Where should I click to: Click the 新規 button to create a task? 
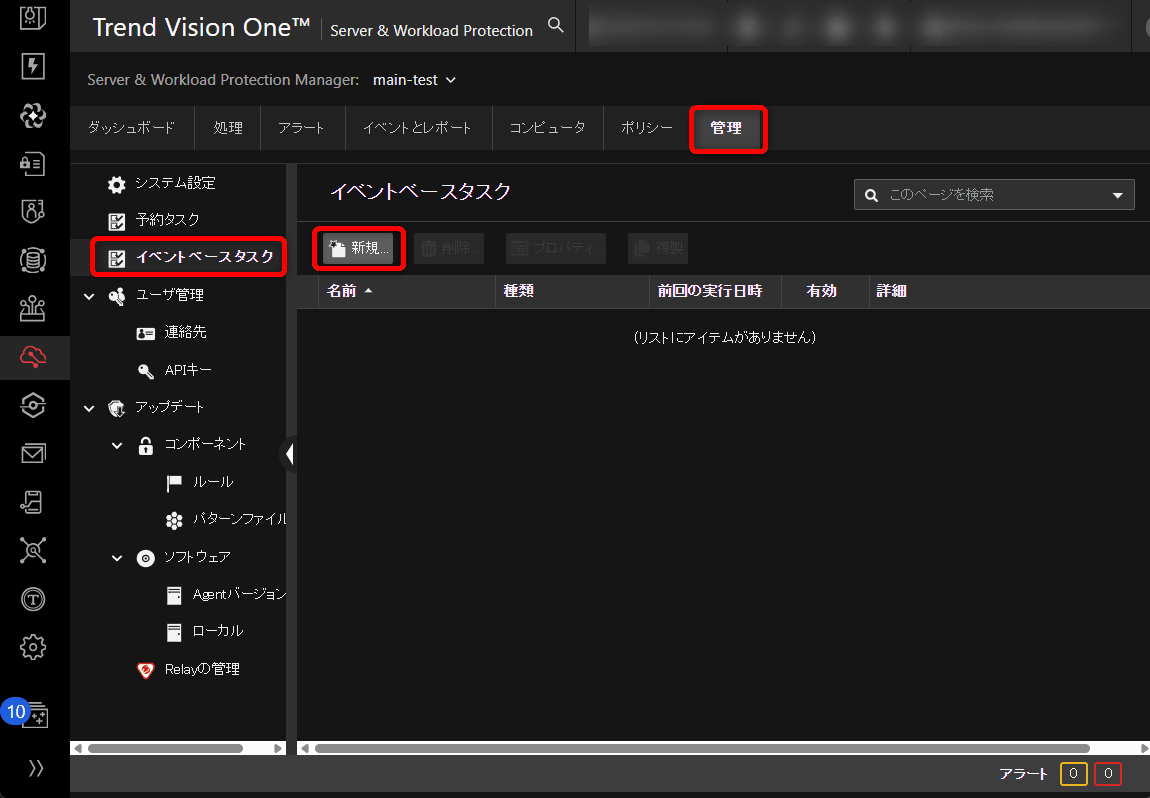358,248
